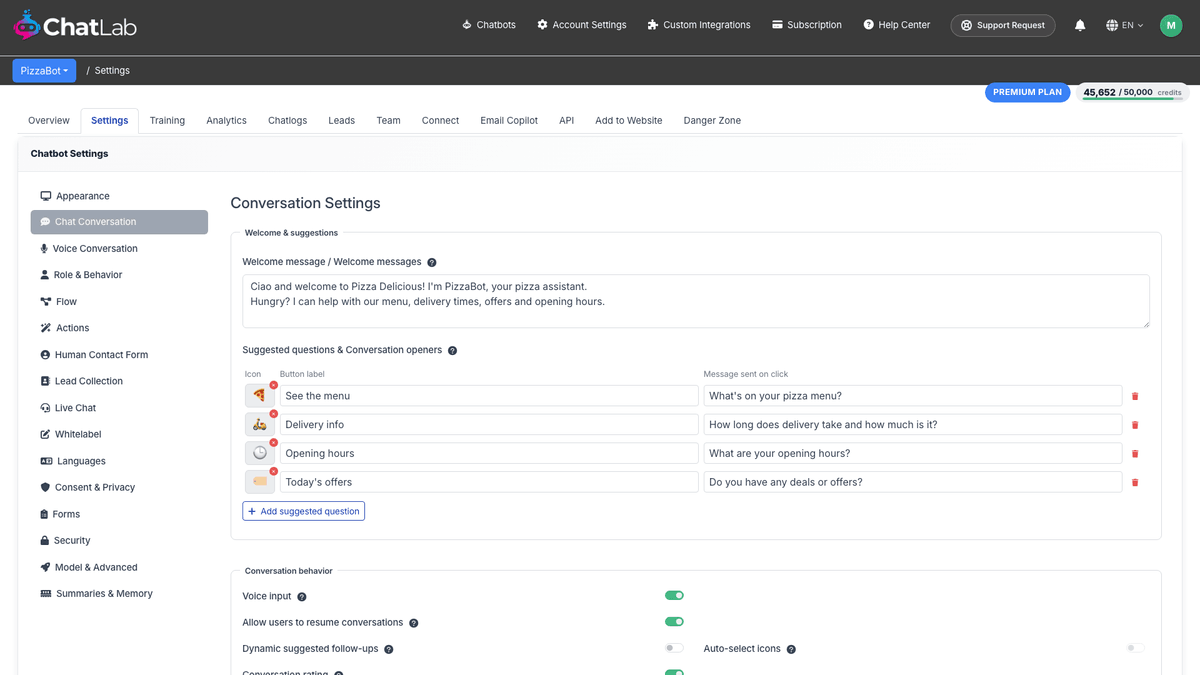Screen dimensions: 1200x675
Task: Click help icon beside Welcome messages label
Action: click(432, 262)
